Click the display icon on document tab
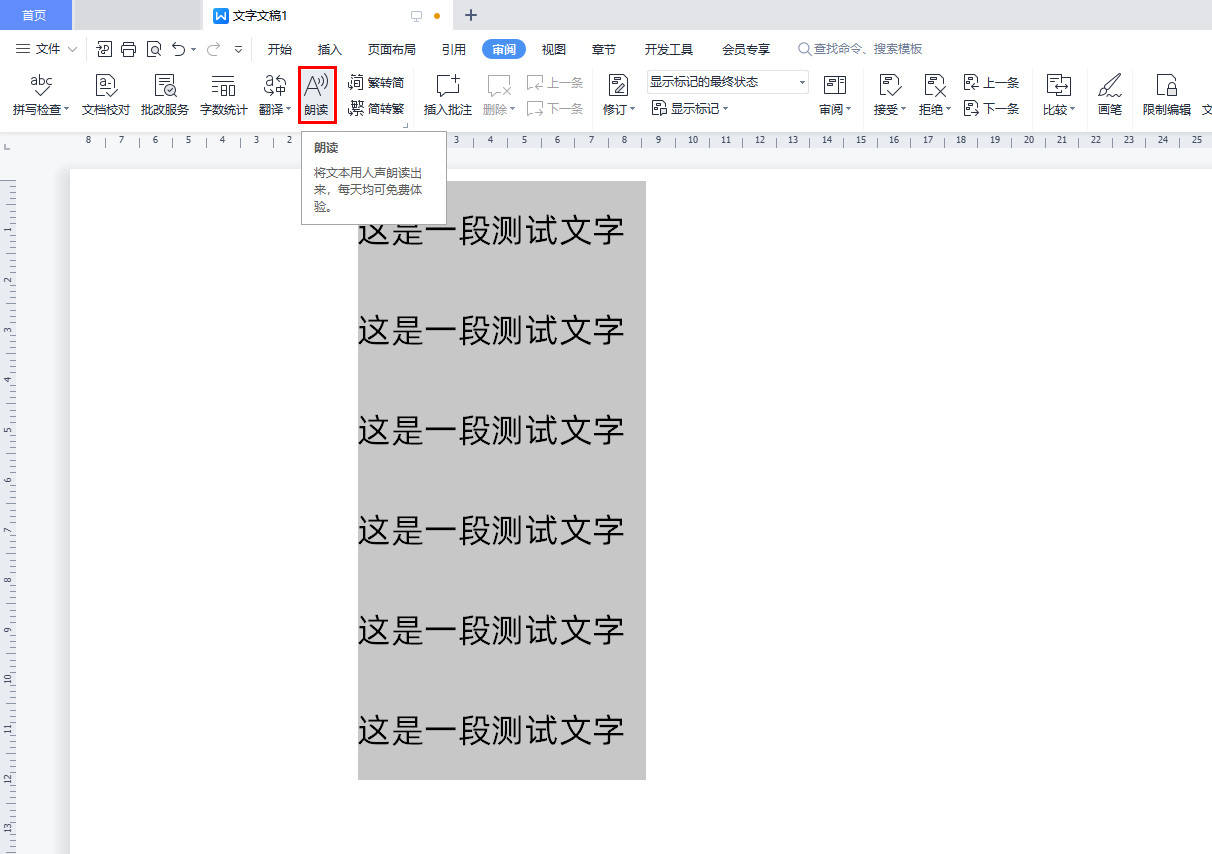The width and height of the screenshot is (1212, 854). pyautogui.click(x=416, y=16)
